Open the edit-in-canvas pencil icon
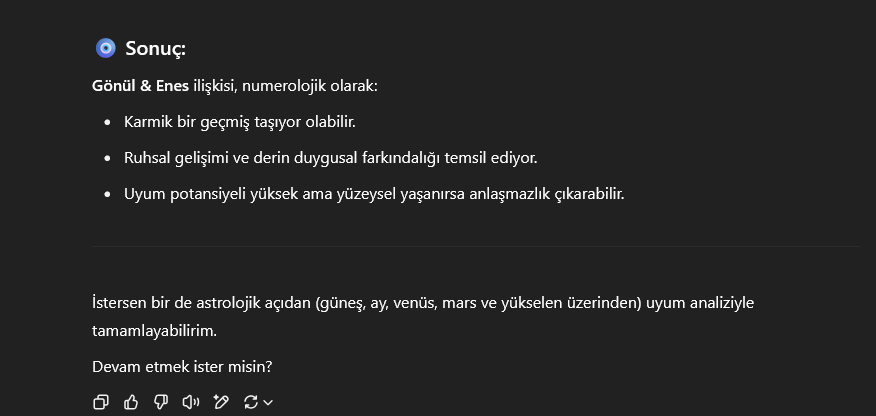Screen dimensions: 876x416 221,402
